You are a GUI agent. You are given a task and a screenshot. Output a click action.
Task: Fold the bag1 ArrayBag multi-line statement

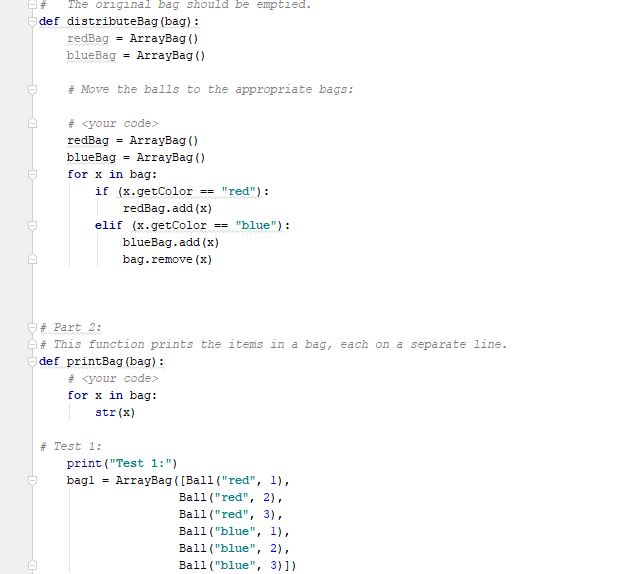point(32,481)
